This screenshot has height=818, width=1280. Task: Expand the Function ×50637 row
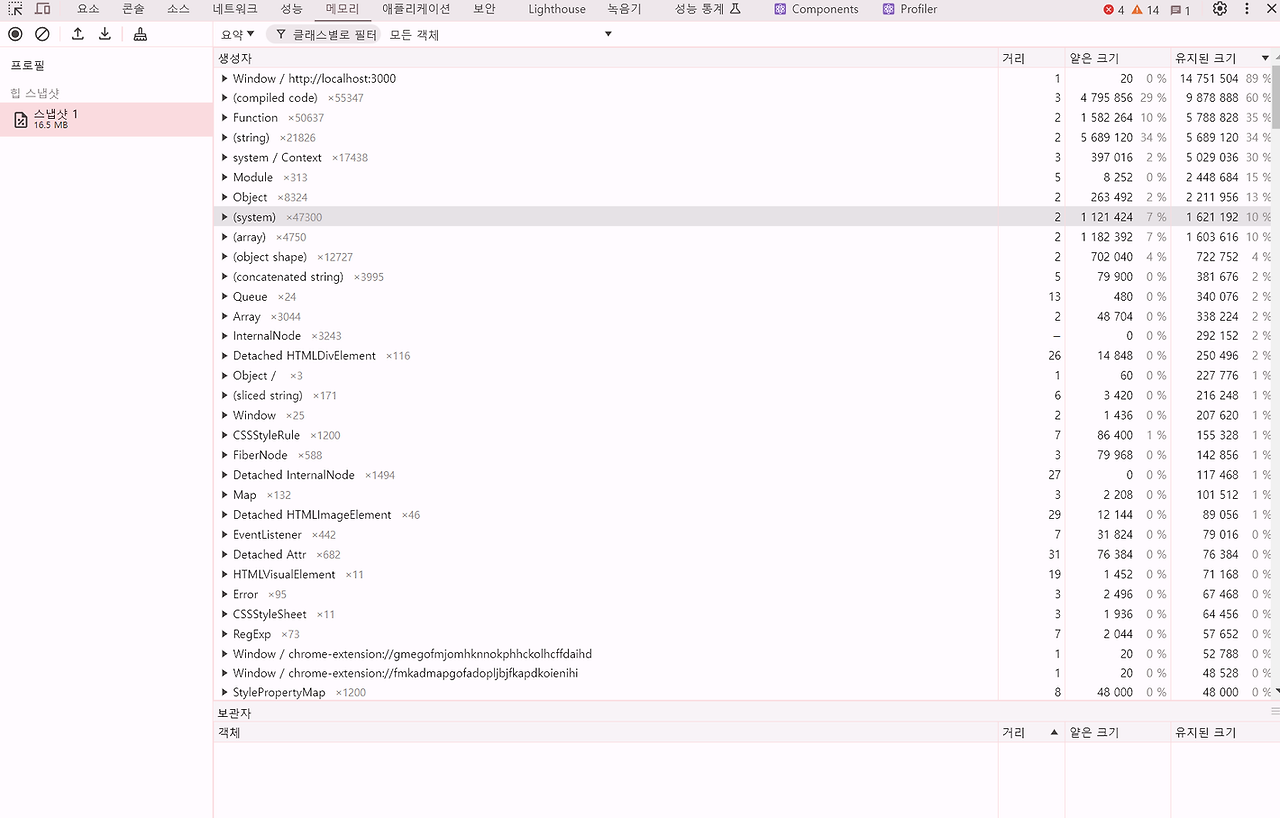coord(224,118)
